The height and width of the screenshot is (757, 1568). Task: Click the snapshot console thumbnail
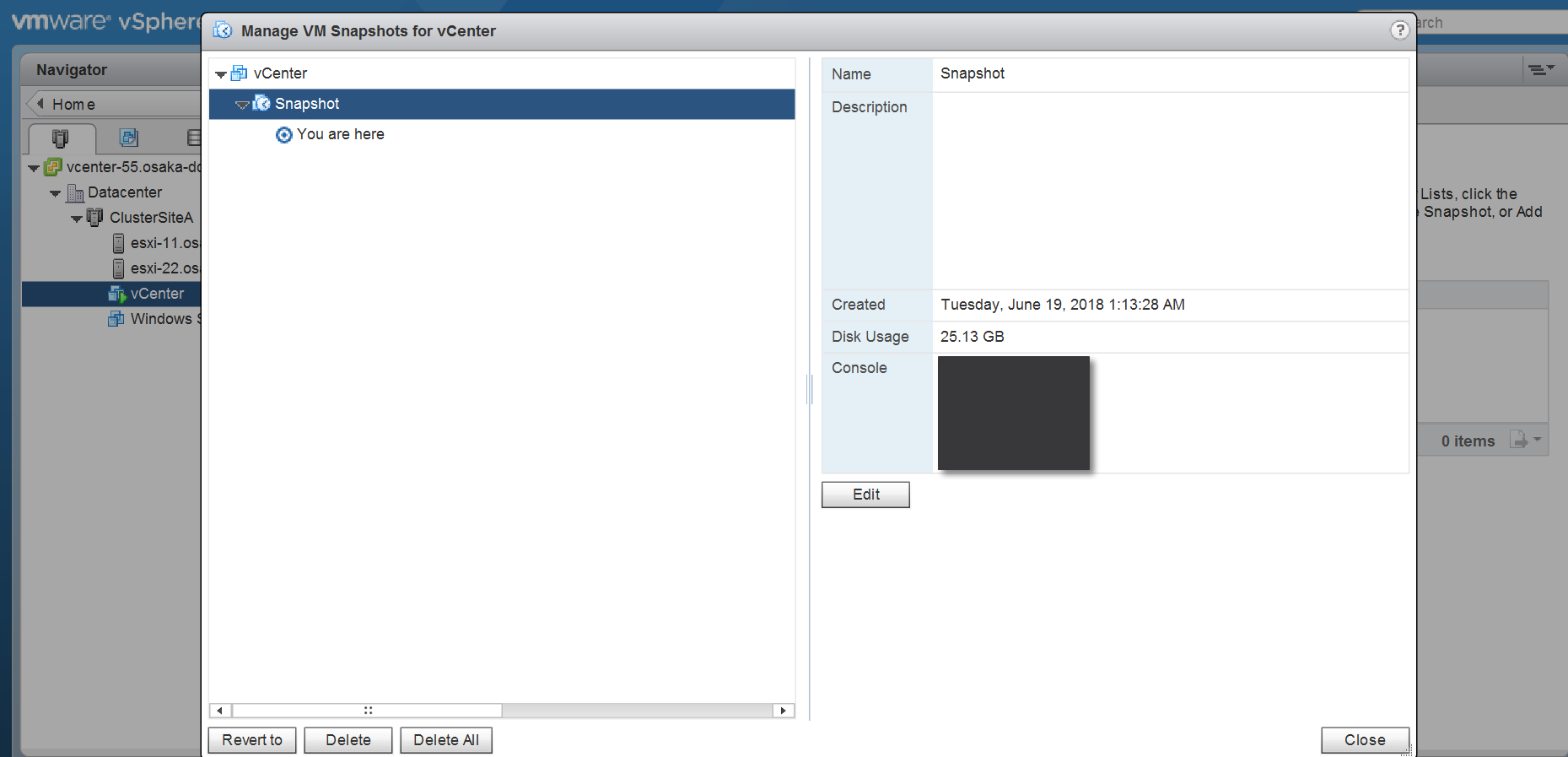tap(1014, 413)
